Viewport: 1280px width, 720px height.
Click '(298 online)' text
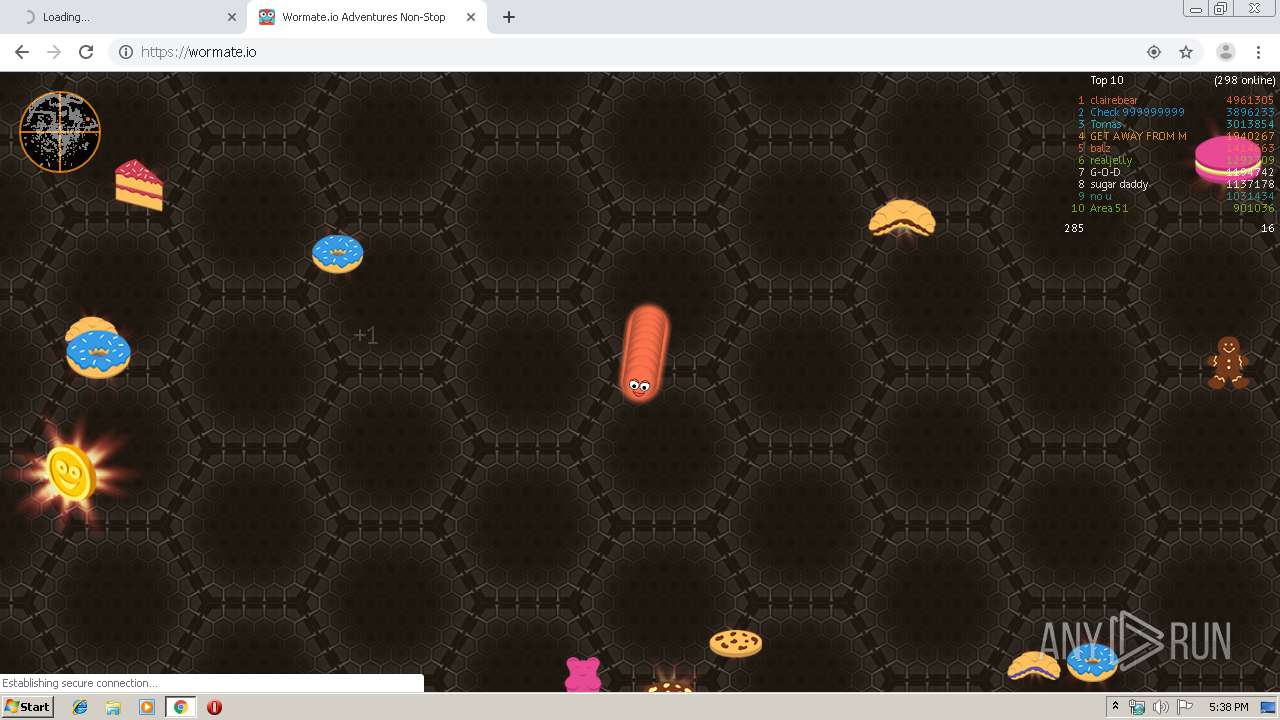pyautogui.click(x=1245, y=80)
